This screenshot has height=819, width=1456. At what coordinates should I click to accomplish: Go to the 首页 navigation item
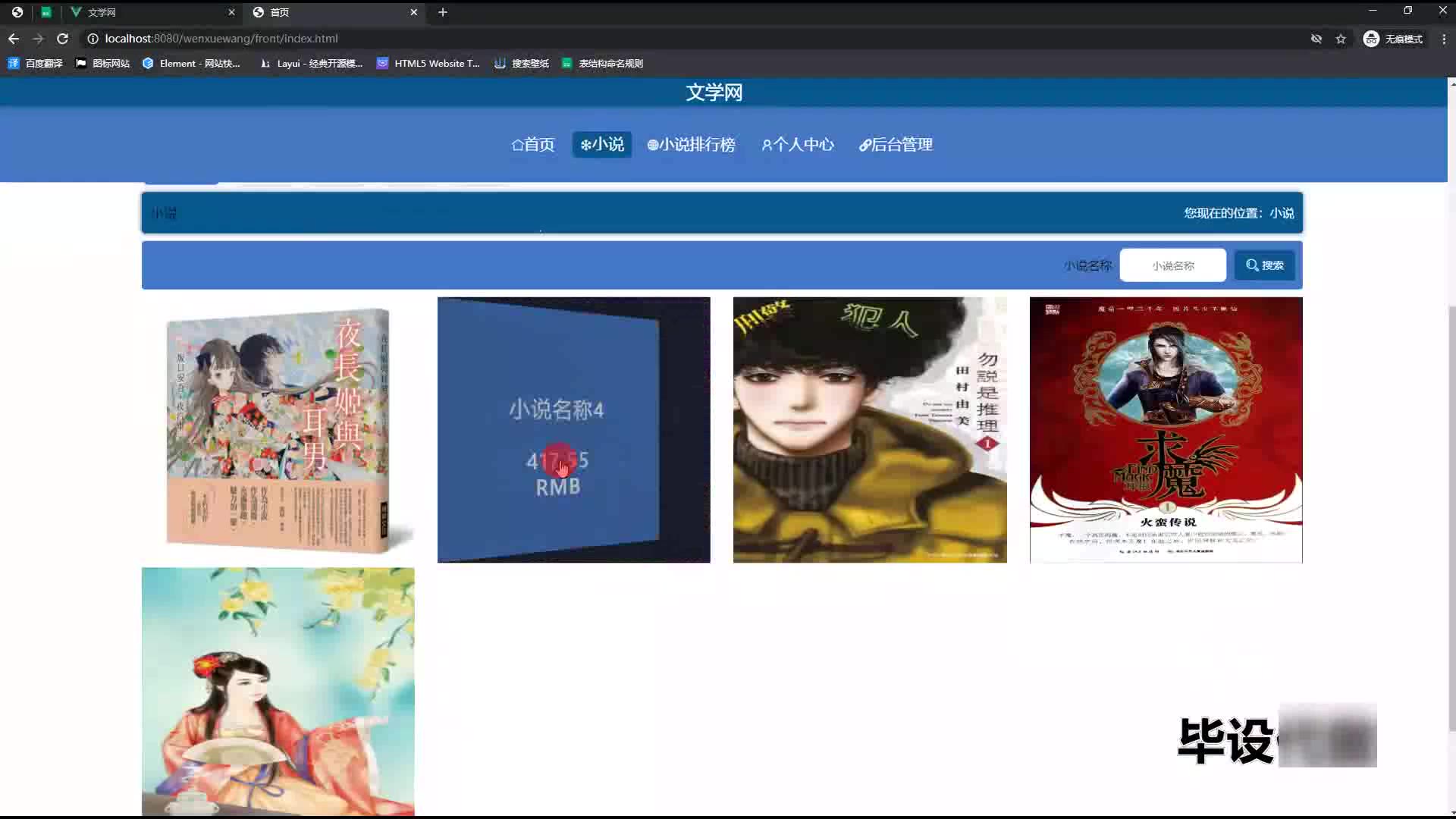point(533,144)
